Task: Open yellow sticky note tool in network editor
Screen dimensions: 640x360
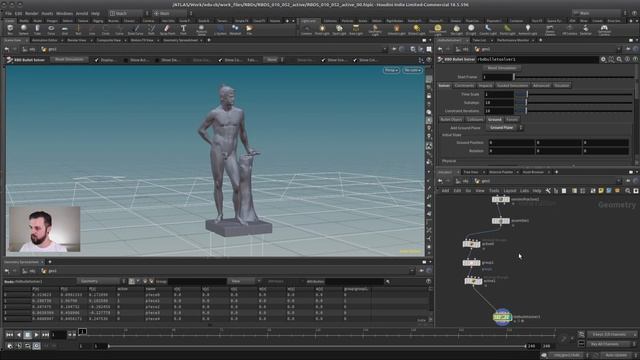Action: click(x=601, y=191)
